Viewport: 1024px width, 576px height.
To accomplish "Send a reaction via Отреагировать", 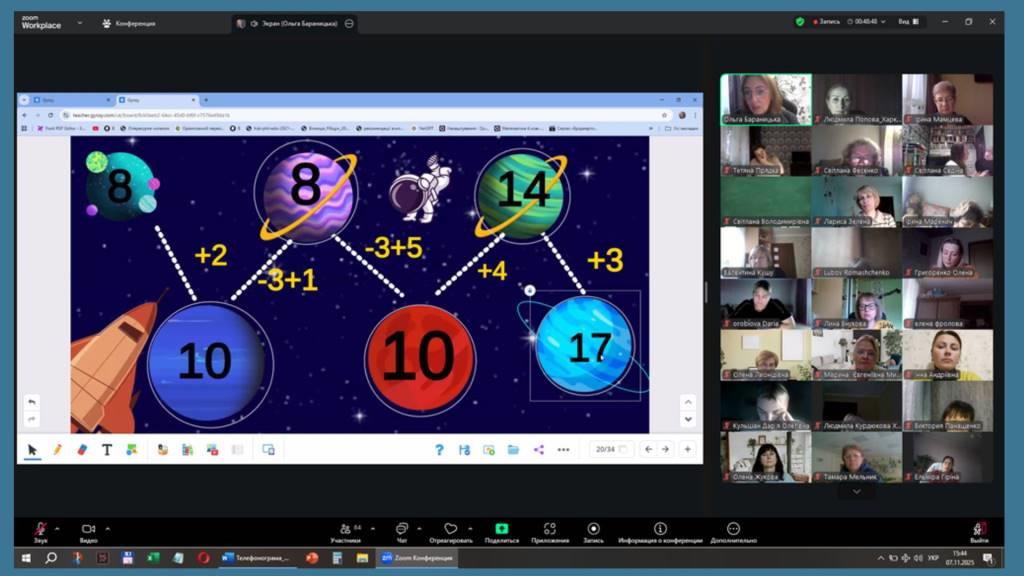I will pos(450,530).
